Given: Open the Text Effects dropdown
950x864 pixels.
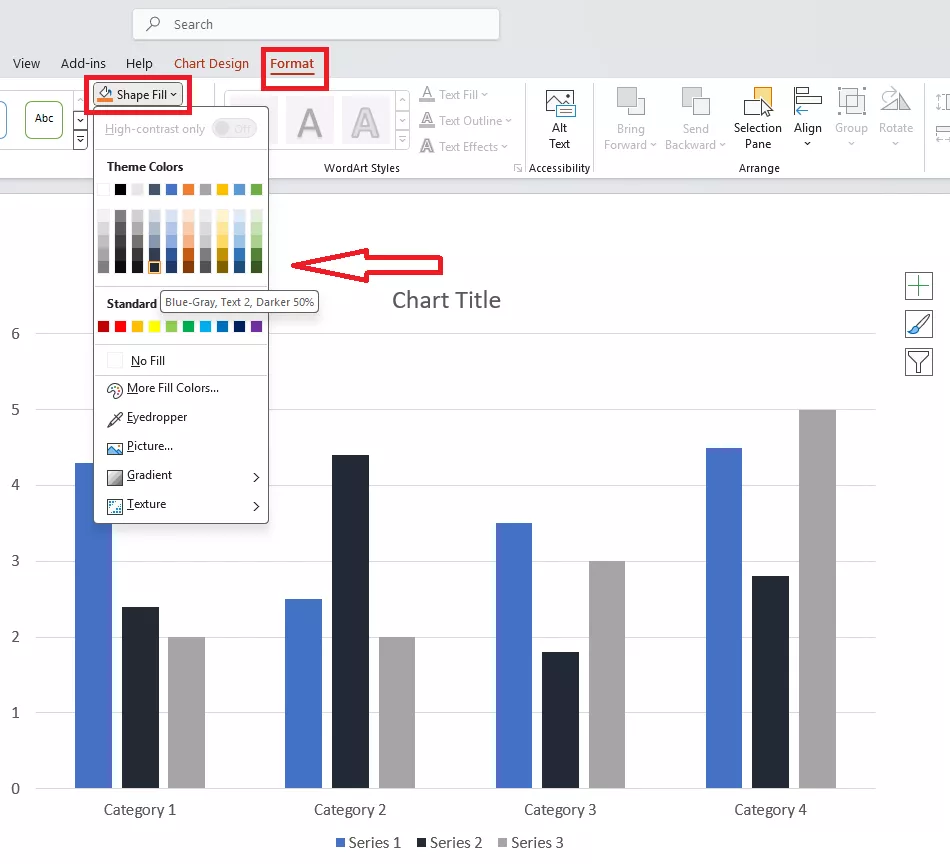Looking at the screenshot, I should point(463,147).
